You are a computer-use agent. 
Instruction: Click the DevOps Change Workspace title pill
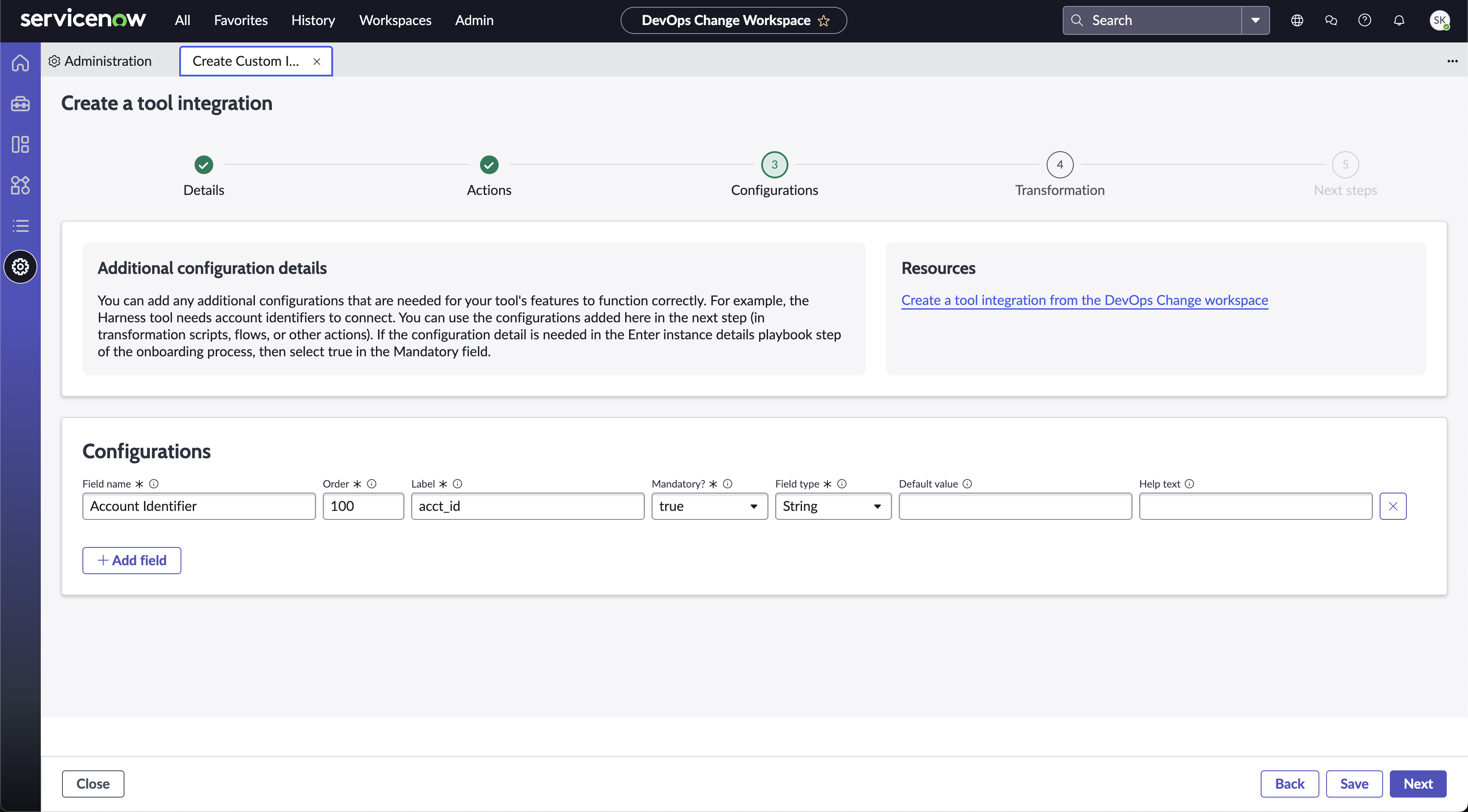734,20
